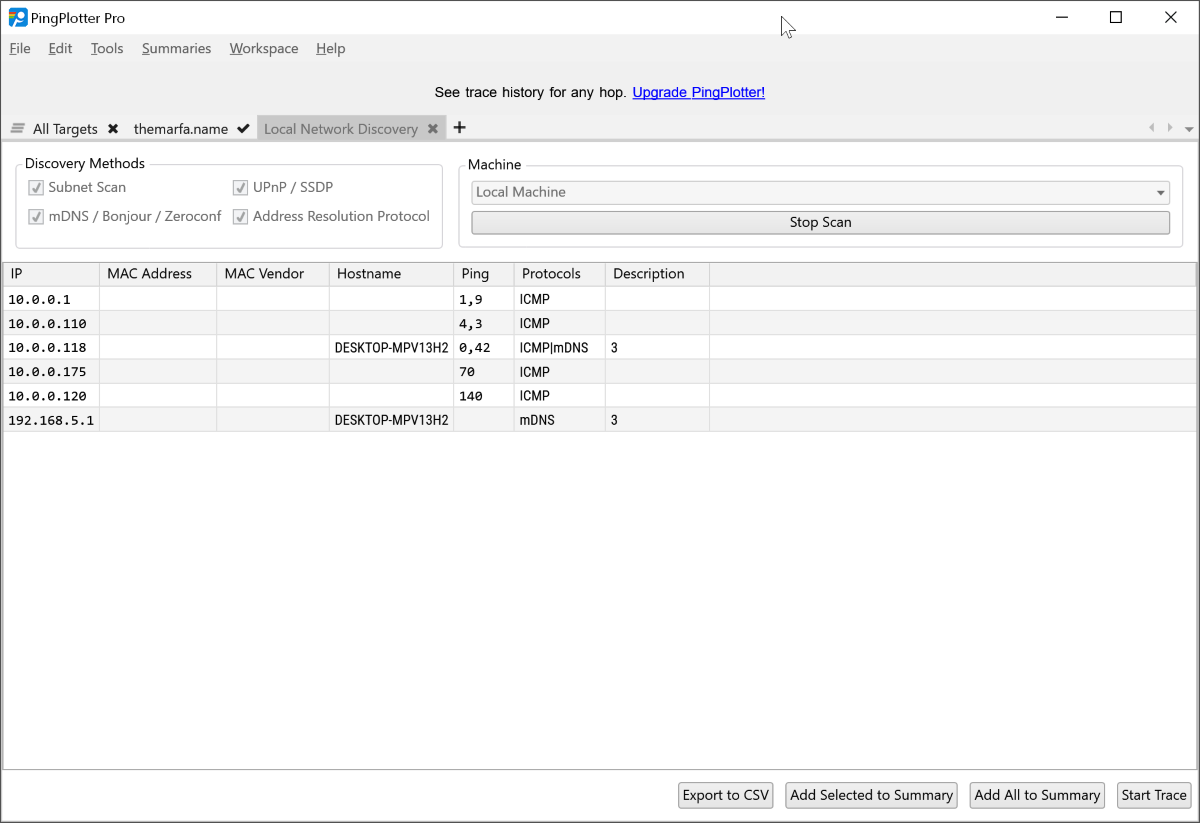
Task: Show tab scroll left arrow
Action: (1151, 128)
